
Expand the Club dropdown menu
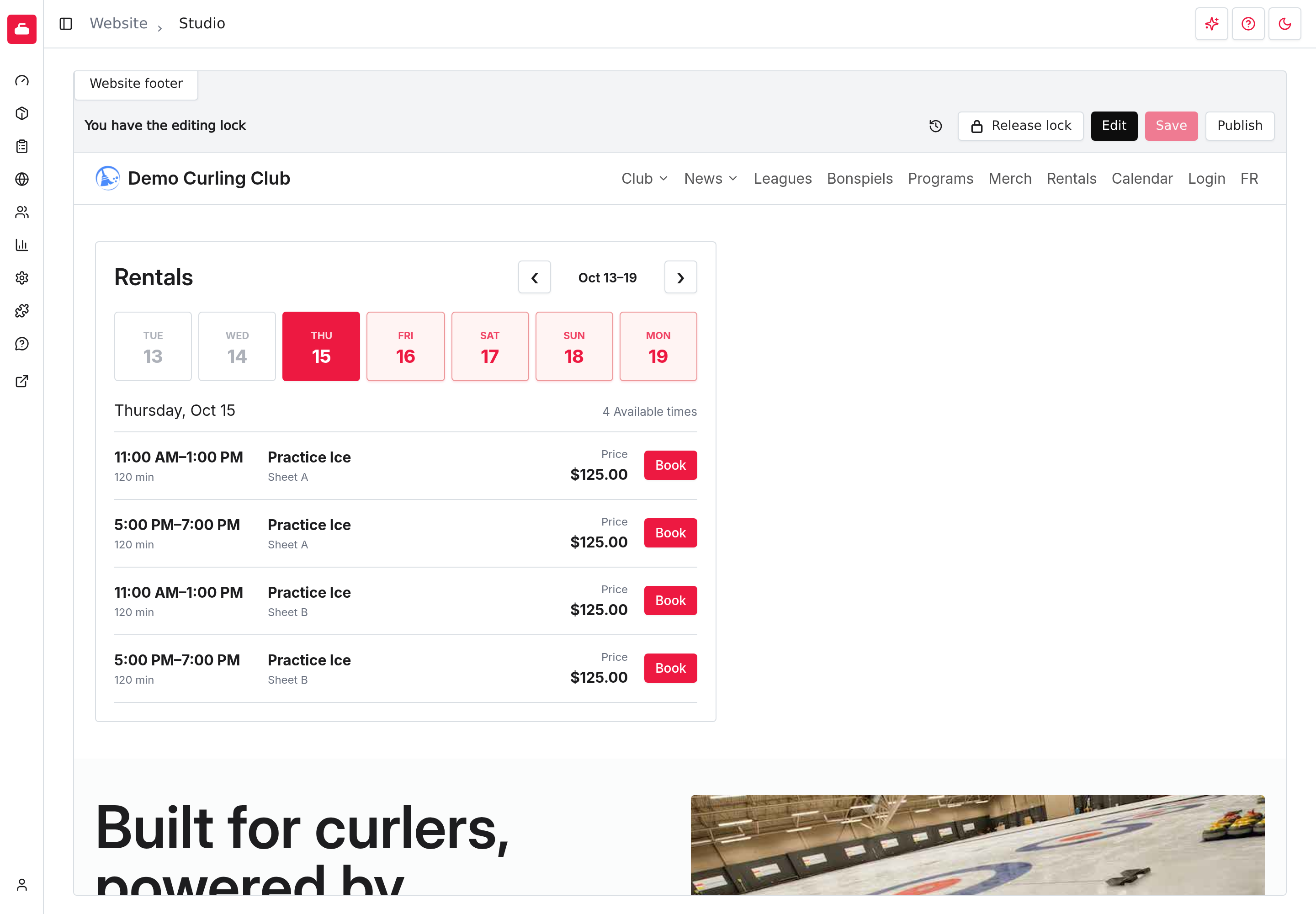pos(645,179)
